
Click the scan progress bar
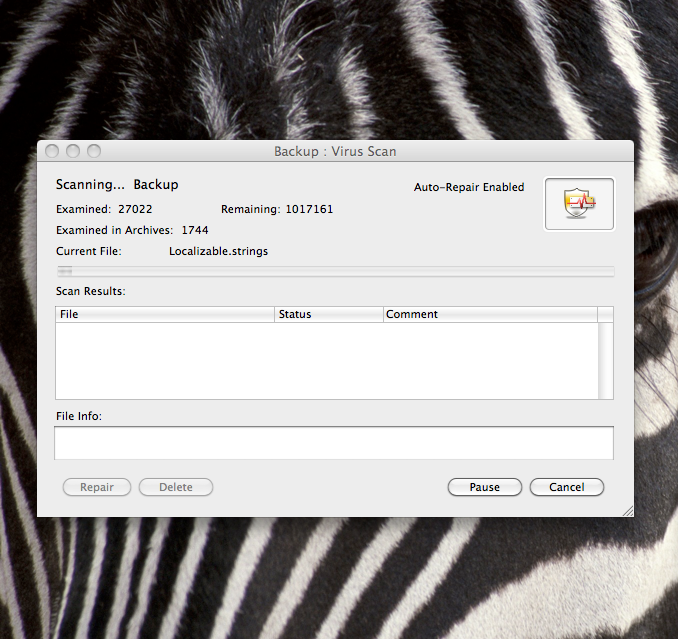click(x=336, y=272)
